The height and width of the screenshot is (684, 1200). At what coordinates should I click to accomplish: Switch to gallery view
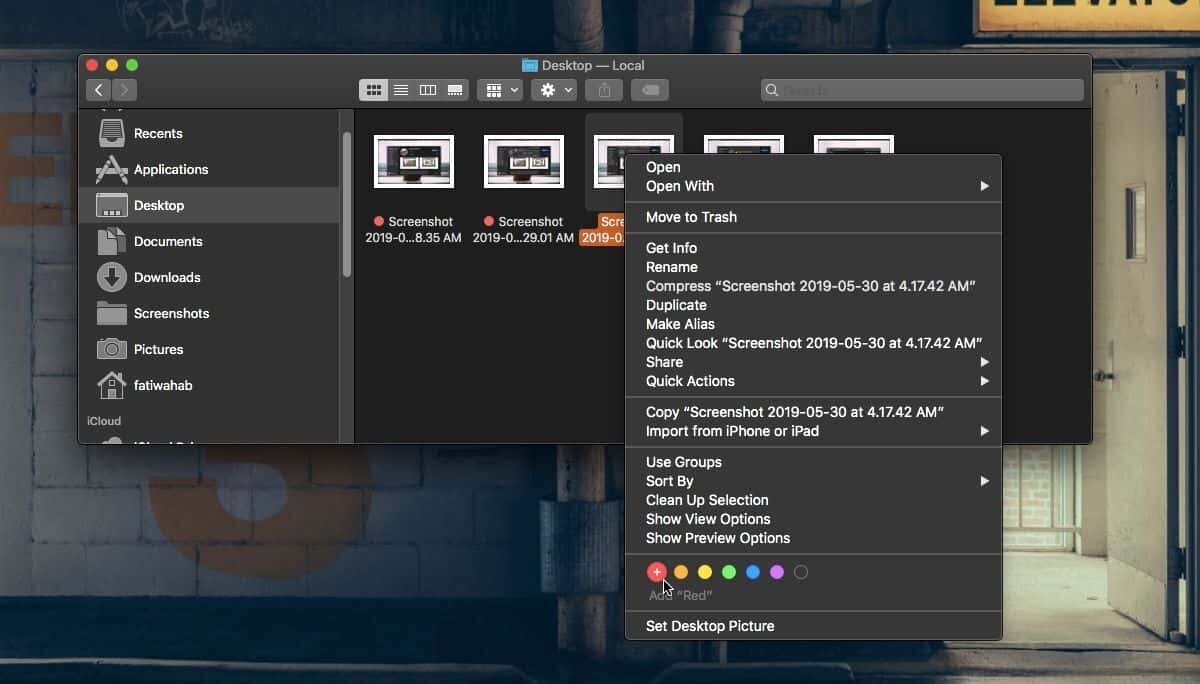coord(456,90)
